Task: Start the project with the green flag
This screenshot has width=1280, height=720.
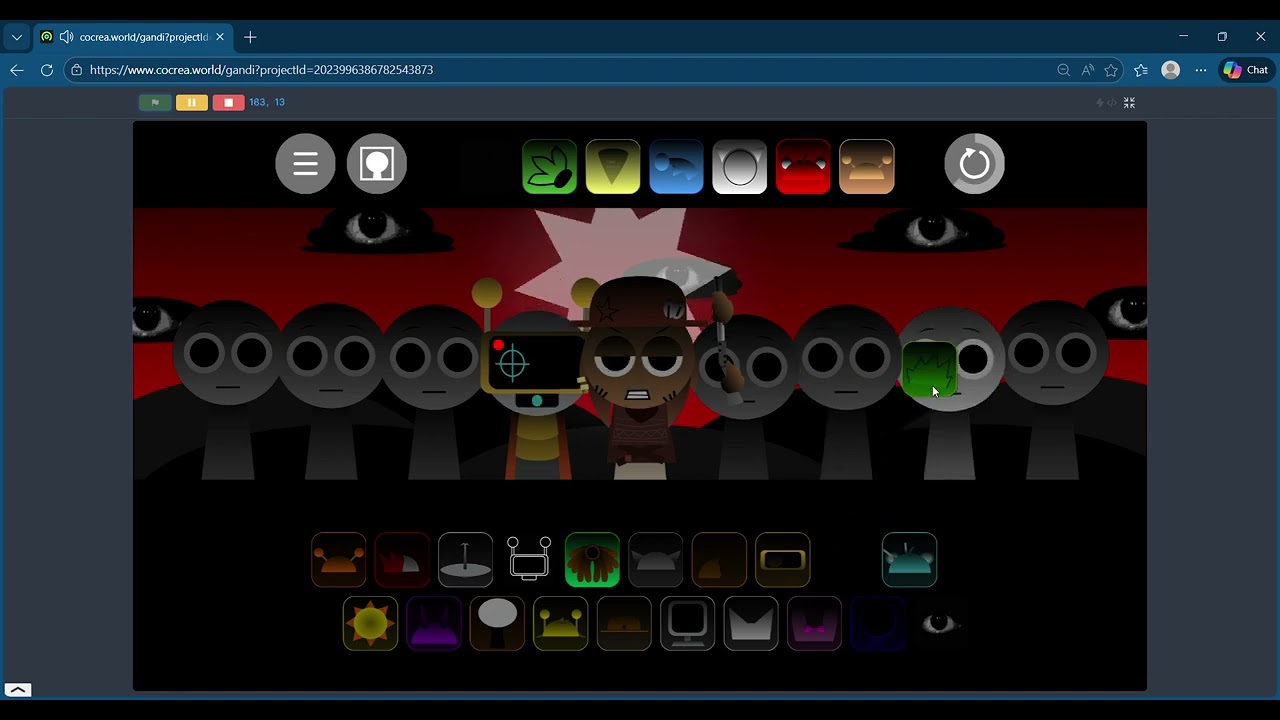Action: point(155,102)
